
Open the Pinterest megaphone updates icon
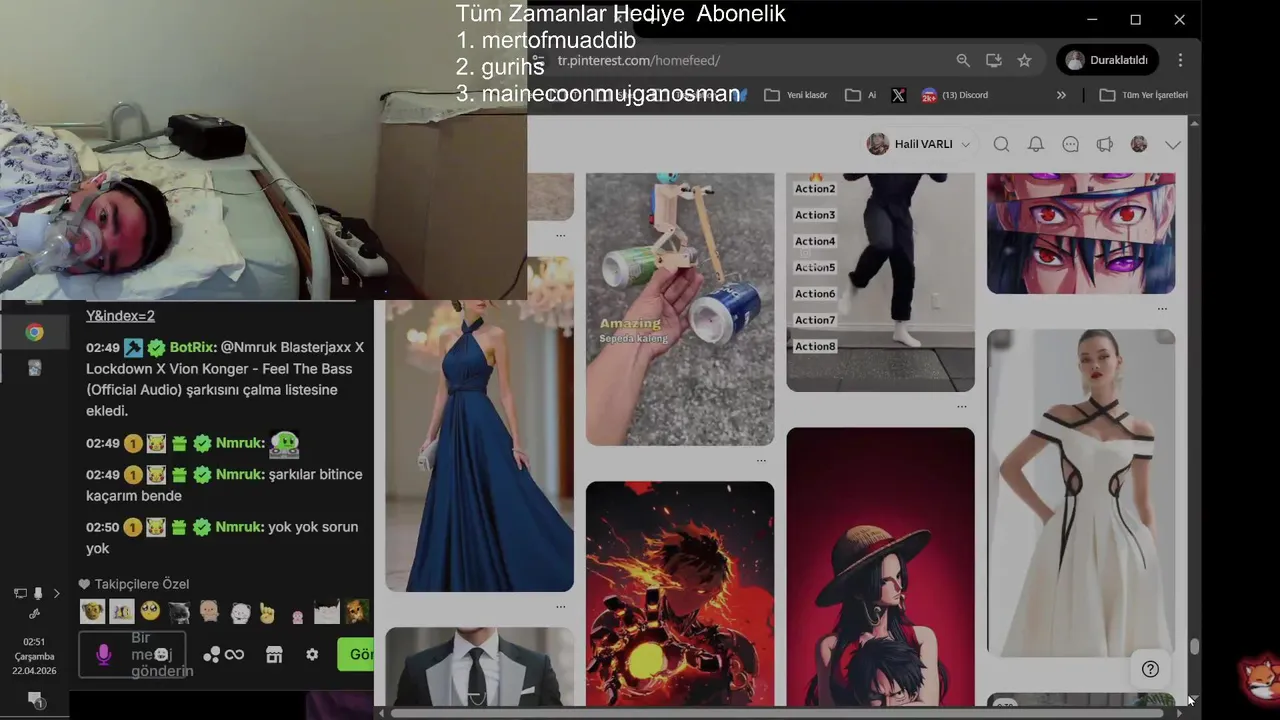pos(1105,144)
